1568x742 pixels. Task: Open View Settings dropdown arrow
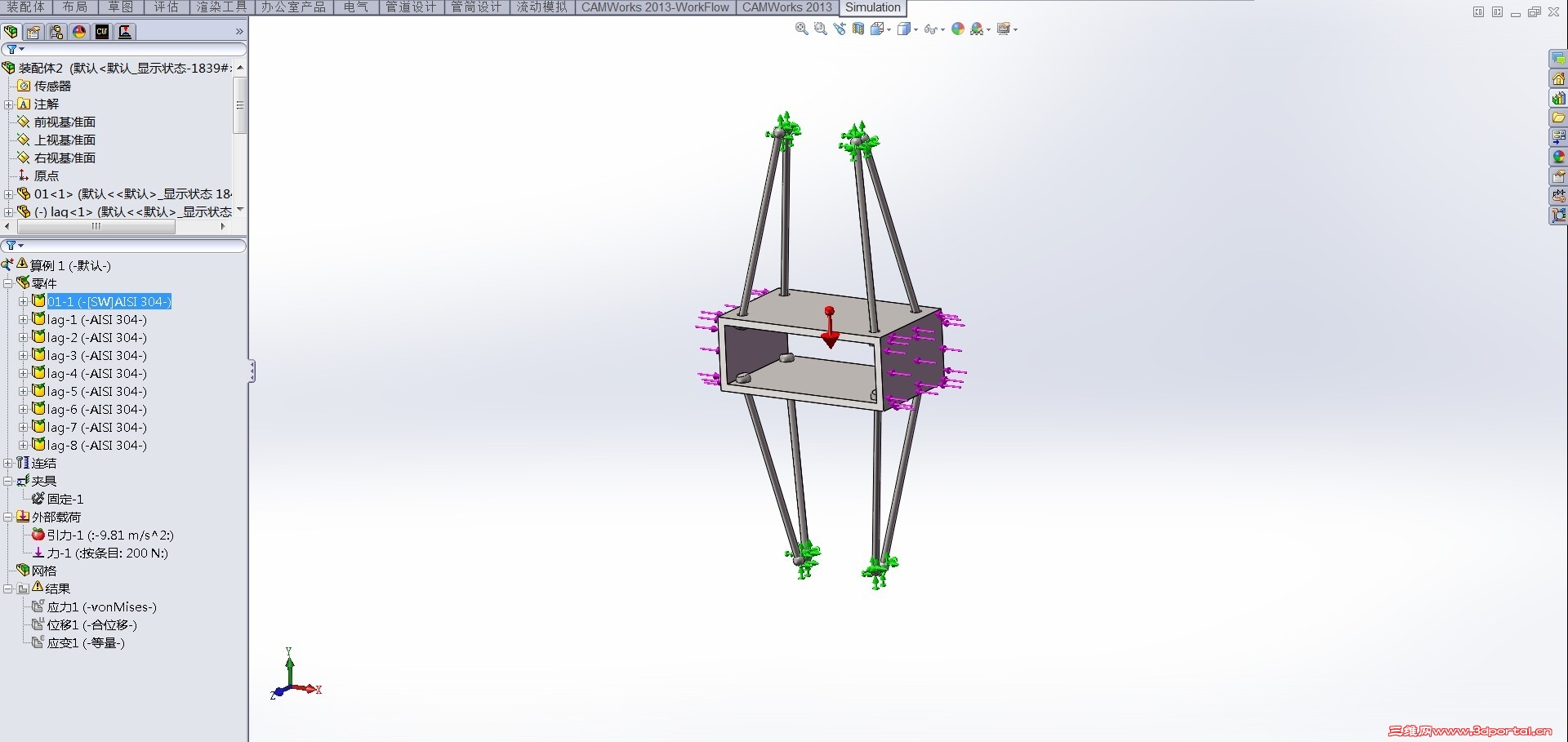pos(1015,30)
